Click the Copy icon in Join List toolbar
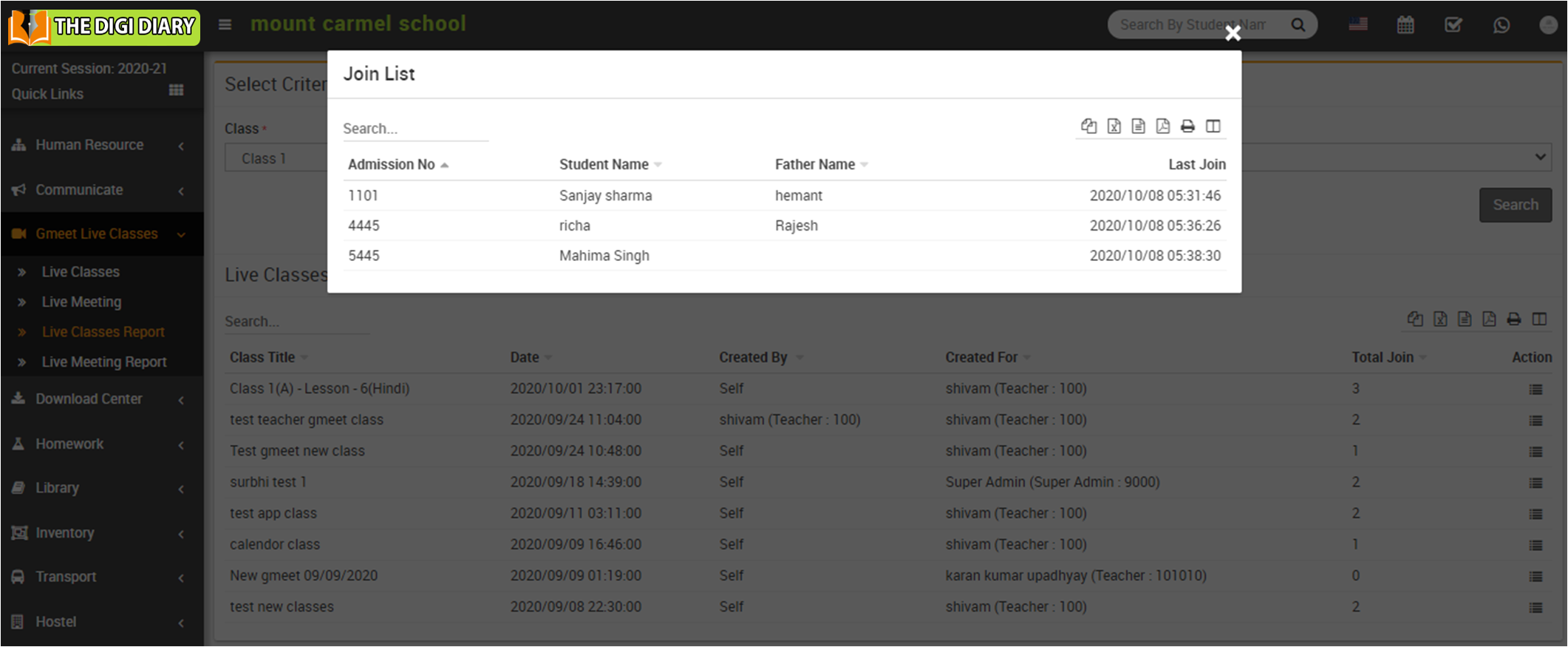This screenshot has width=1568, height=647. [x=1088, y=126]
